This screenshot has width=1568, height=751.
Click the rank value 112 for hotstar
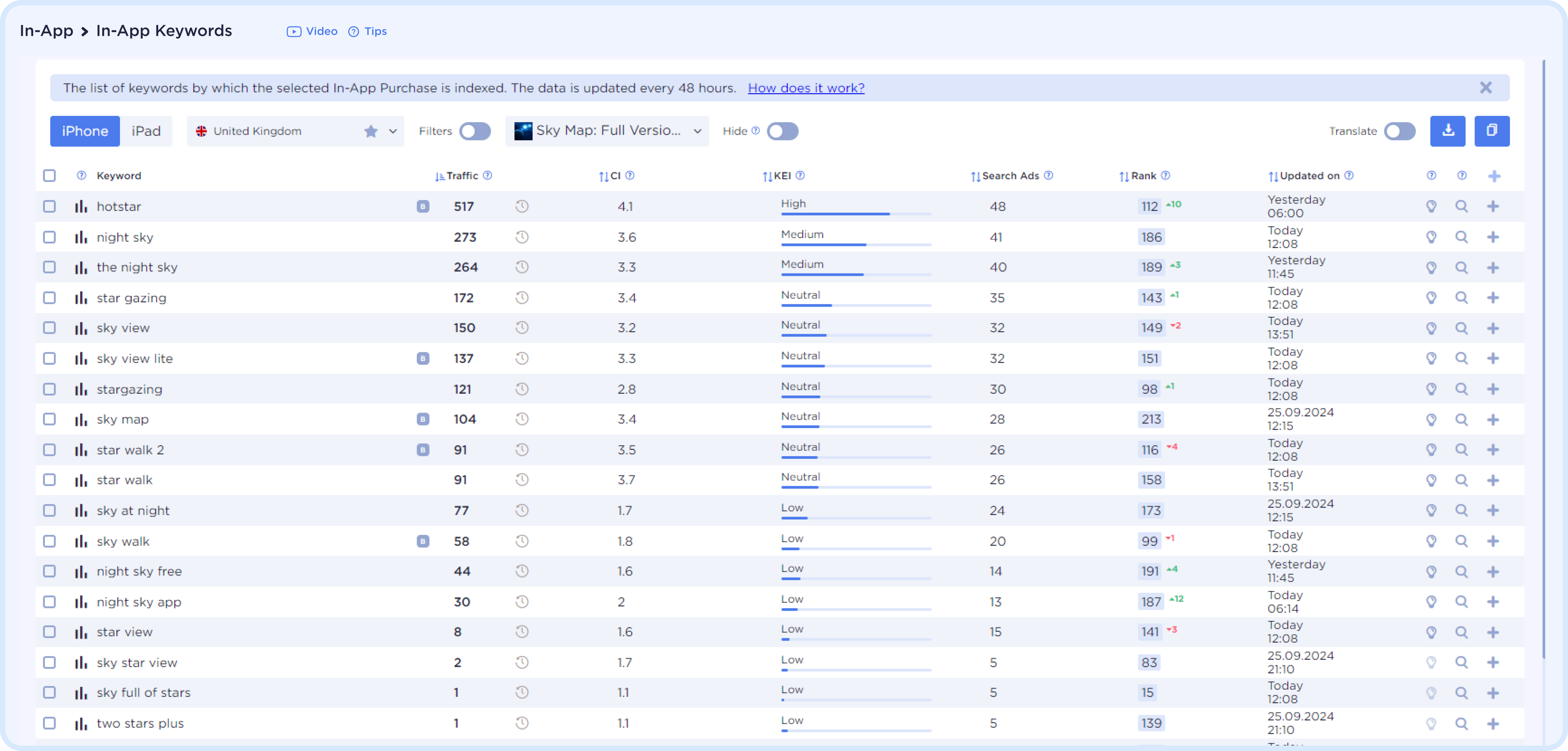tap(1149, 206)
